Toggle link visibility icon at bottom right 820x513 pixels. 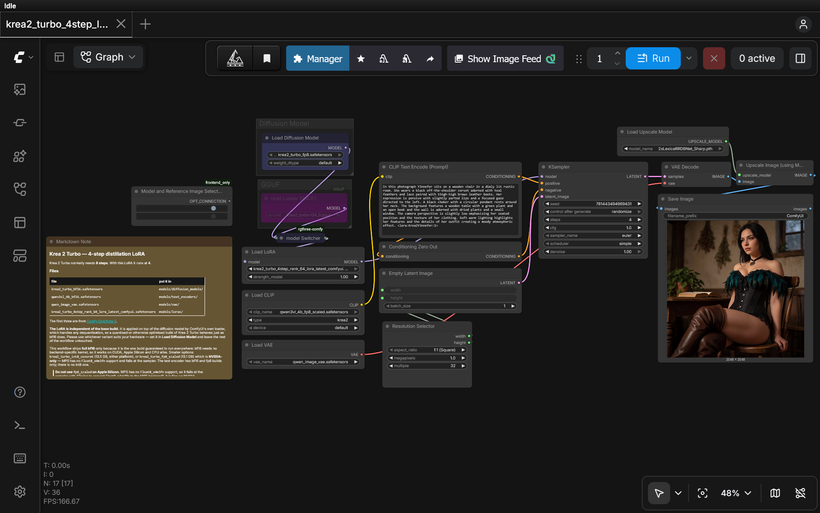click(800, 493)
